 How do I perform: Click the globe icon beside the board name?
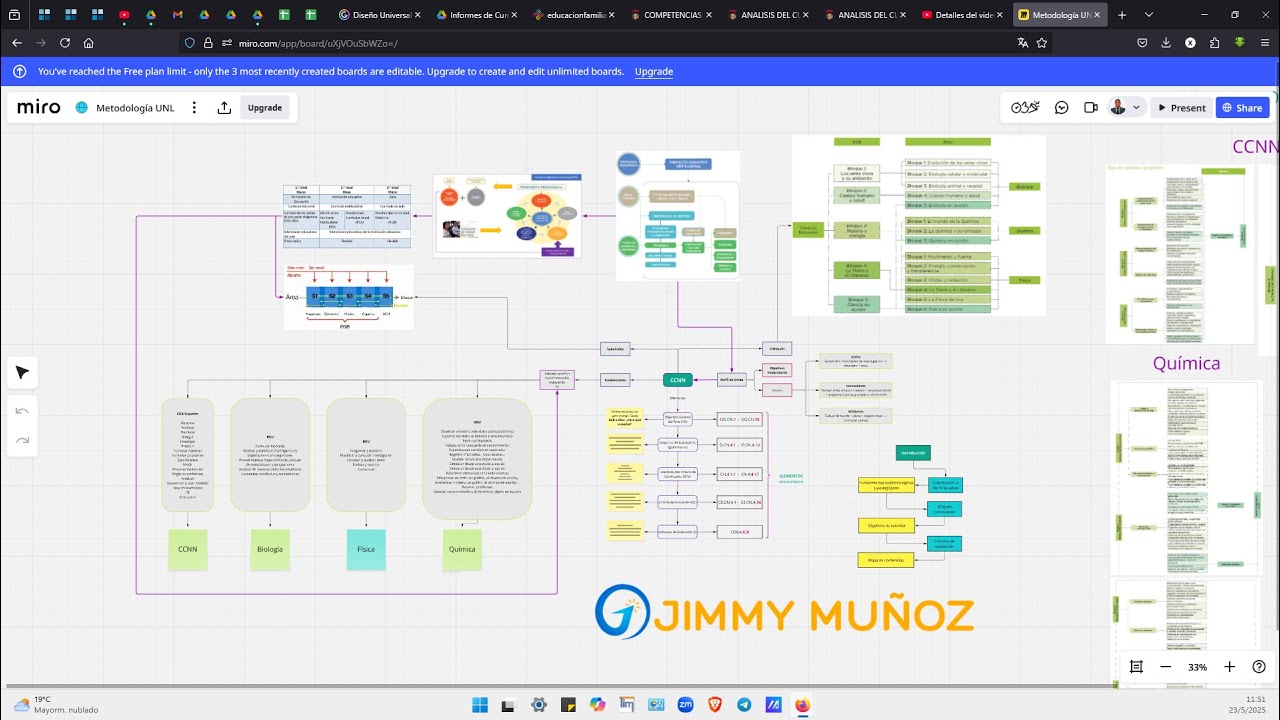click(x=82, y=108)
